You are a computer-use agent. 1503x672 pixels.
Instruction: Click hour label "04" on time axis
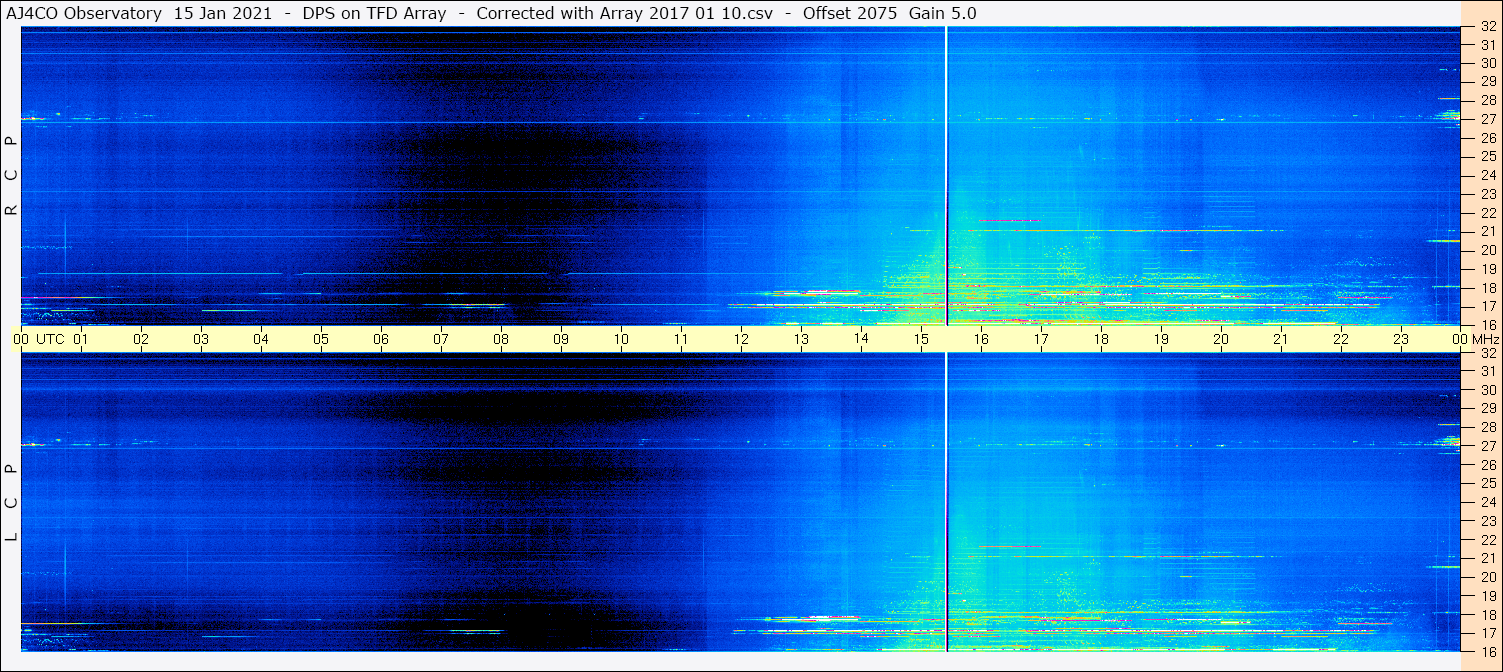[261, 339]
